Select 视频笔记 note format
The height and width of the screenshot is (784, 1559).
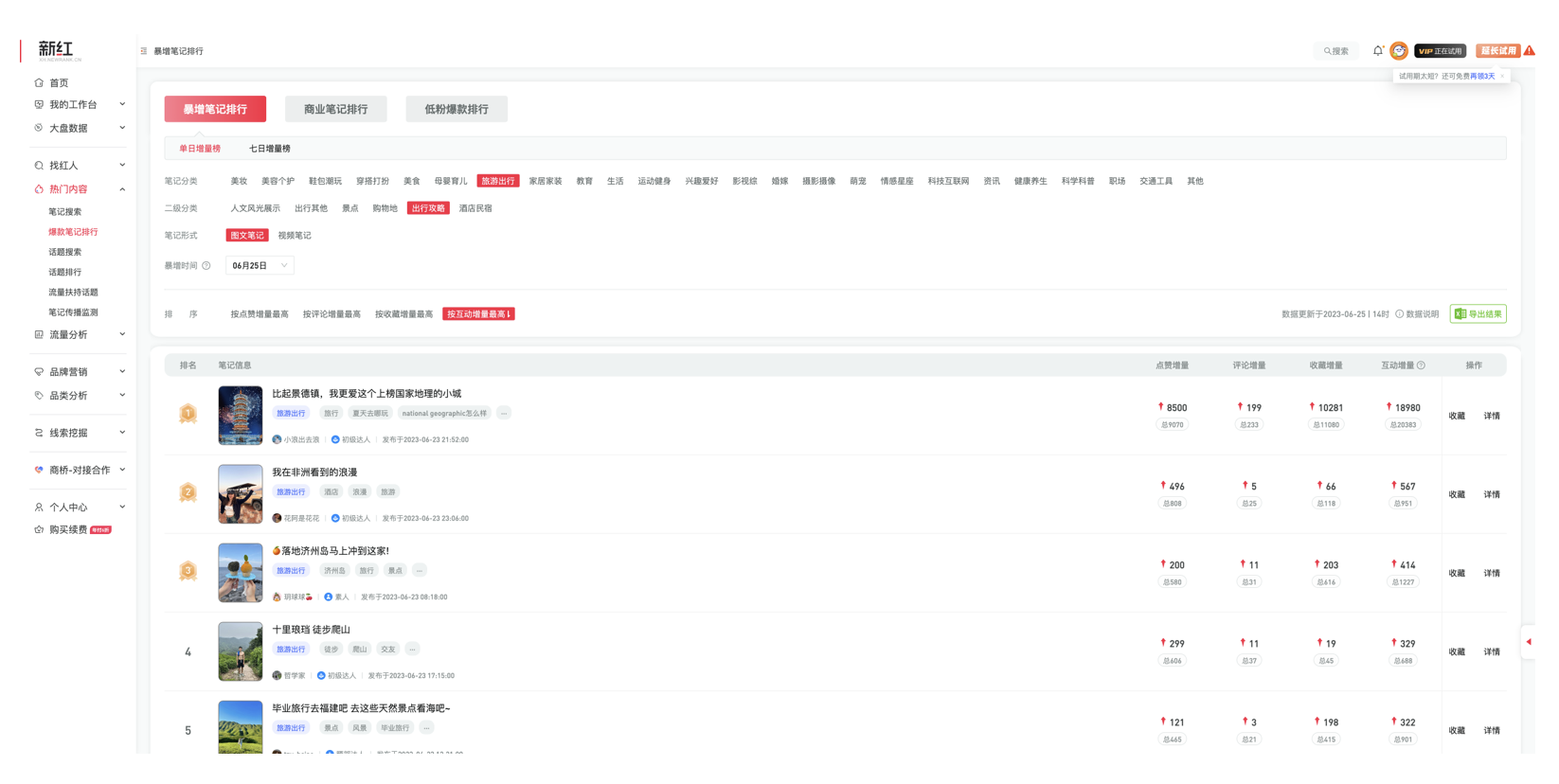(295, 236)
